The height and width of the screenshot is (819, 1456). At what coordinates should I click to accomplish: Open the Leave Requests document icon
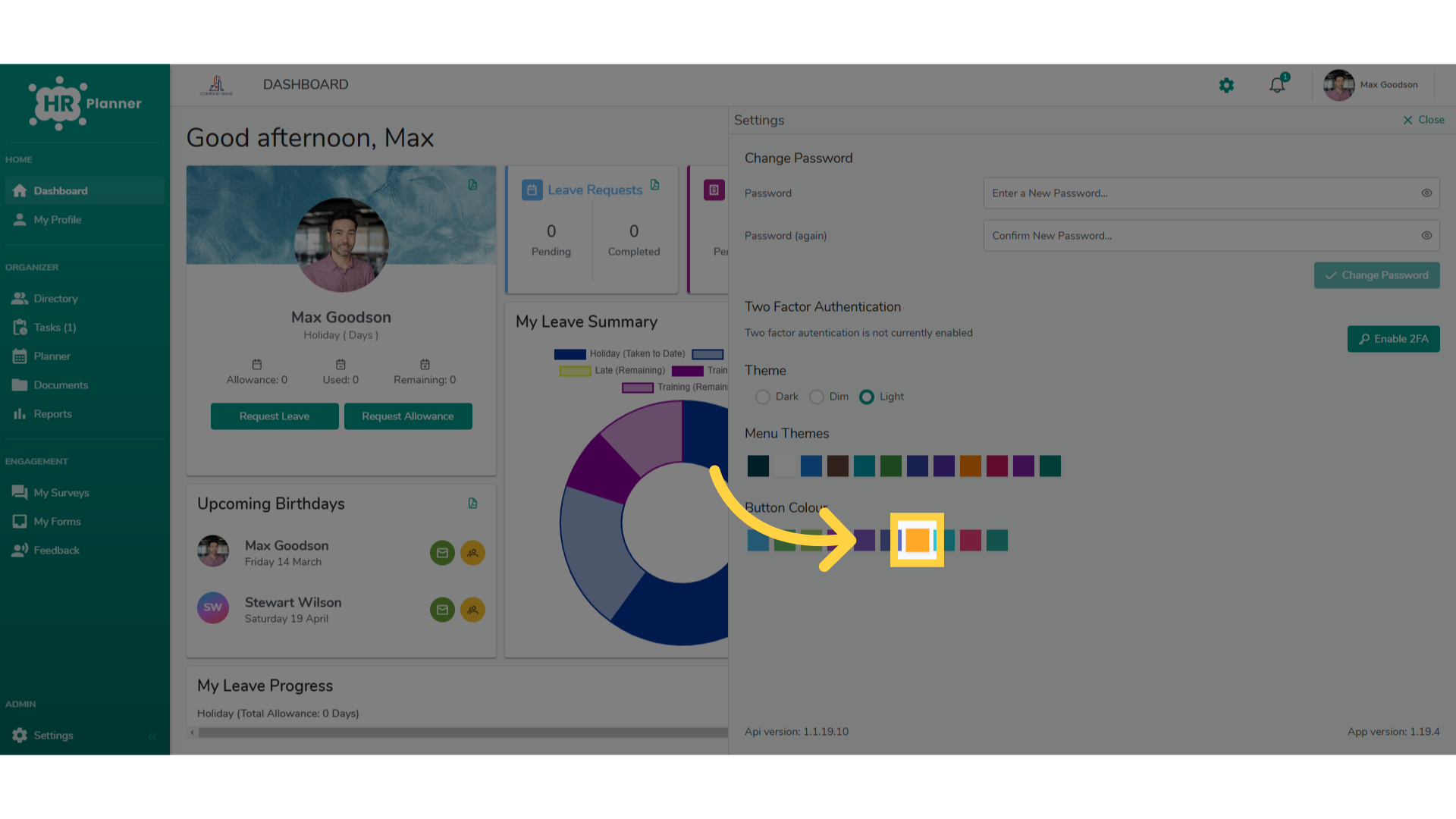(x=655, y=185)
